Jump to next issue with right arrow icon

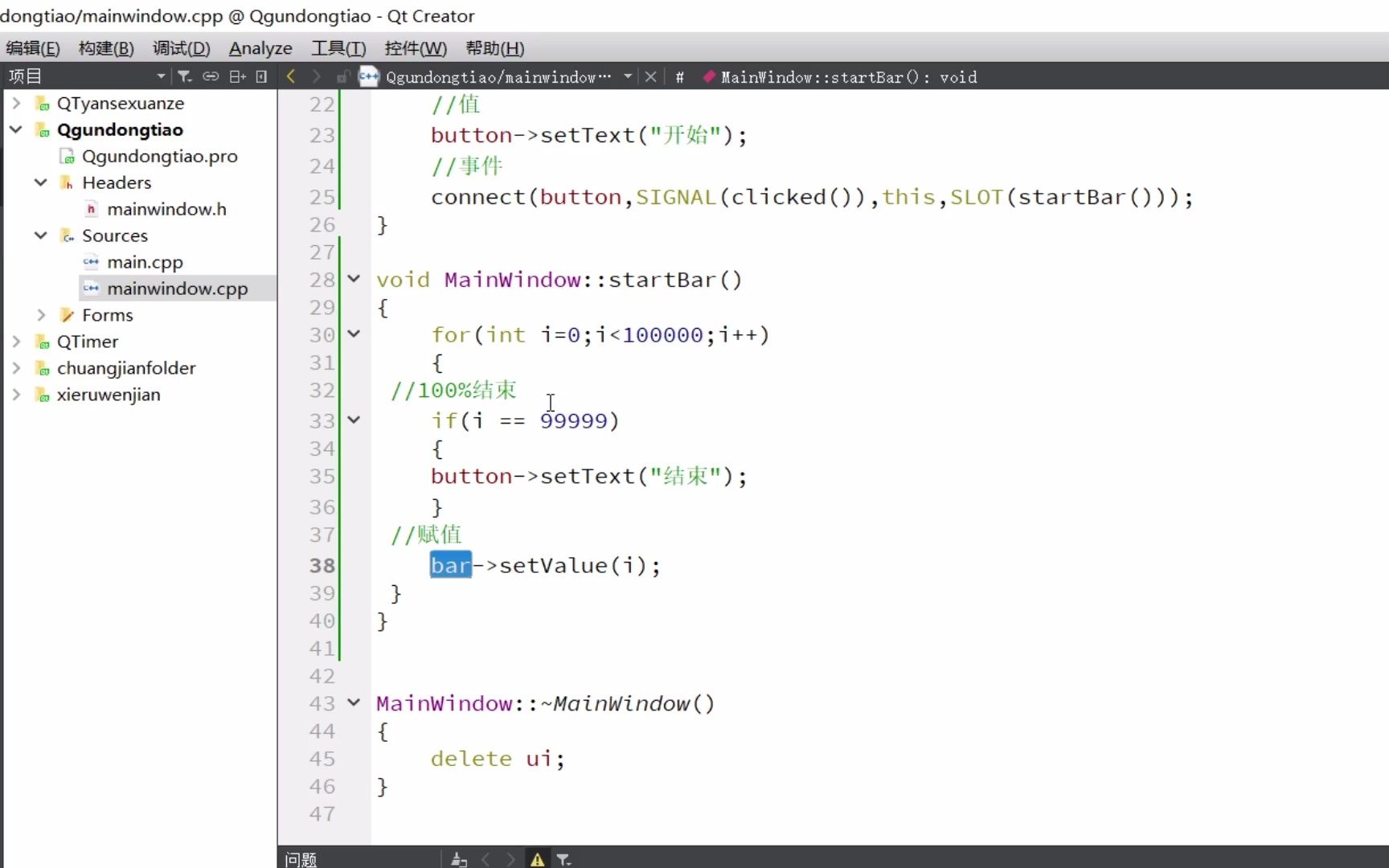click(x=511, y=858)
